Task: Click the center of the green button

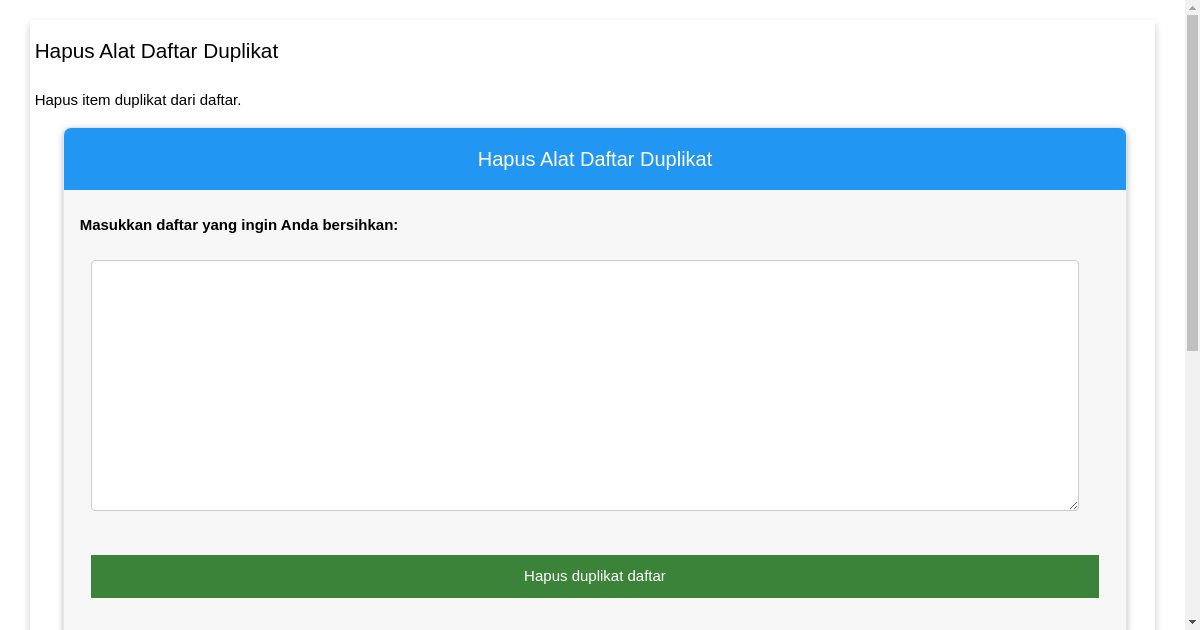Action: (x=595, y=576)
